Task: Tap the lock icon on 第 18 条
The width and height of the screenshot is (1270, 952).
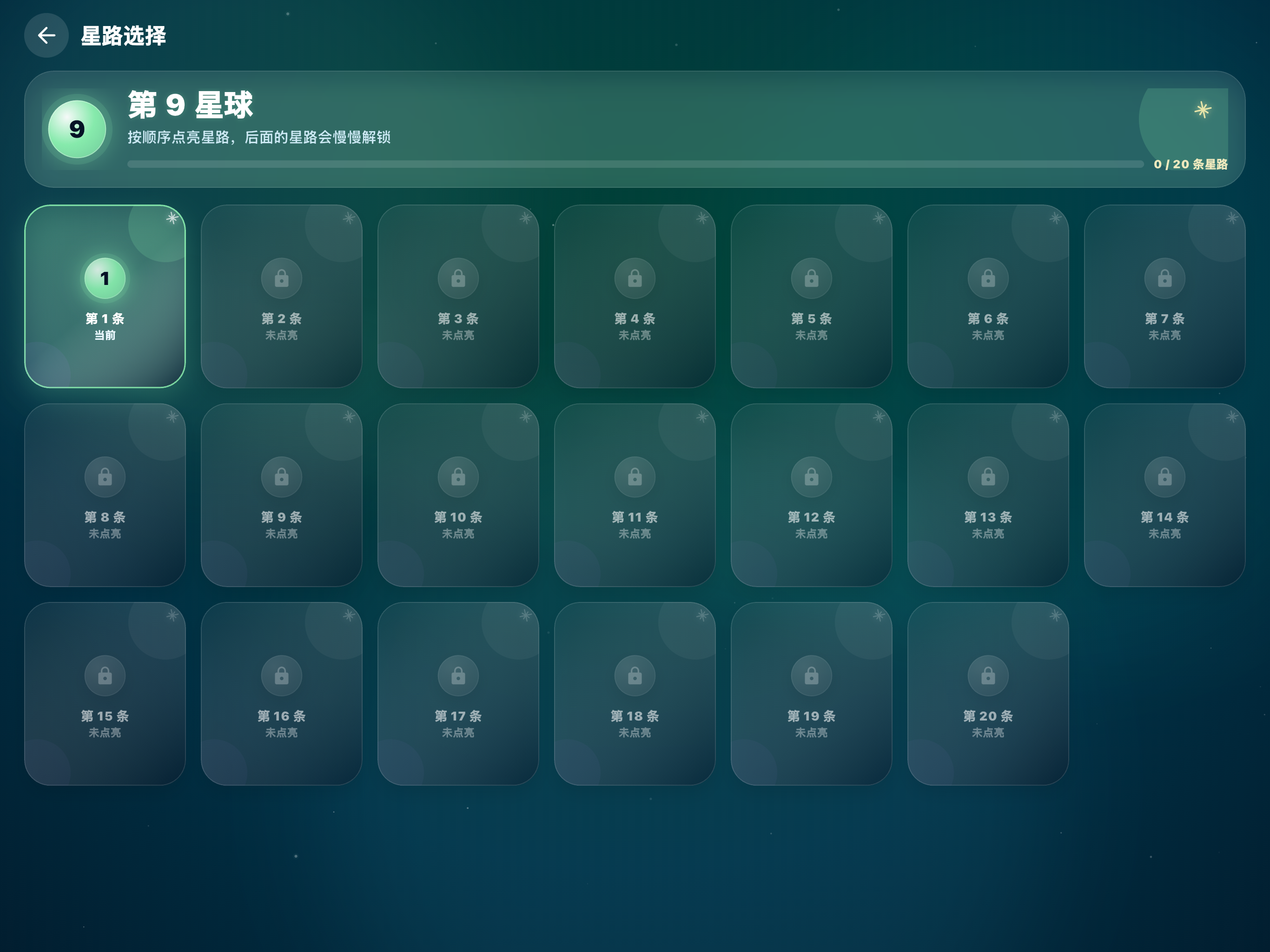Action: pyautogui.click(x=635, y=676)
